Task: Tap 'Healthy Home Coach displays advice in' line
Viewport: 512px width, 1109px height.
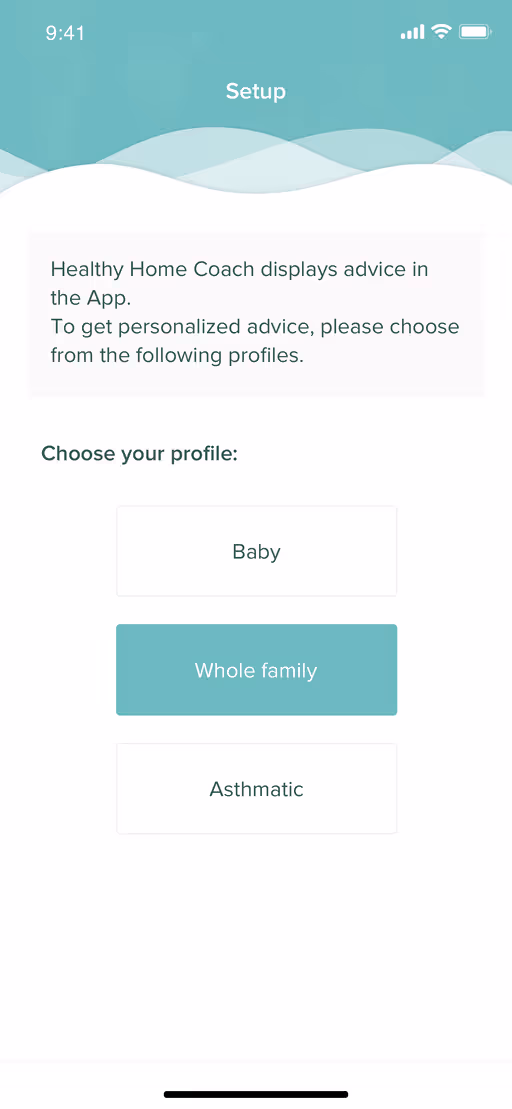Action: coord(239,269)
